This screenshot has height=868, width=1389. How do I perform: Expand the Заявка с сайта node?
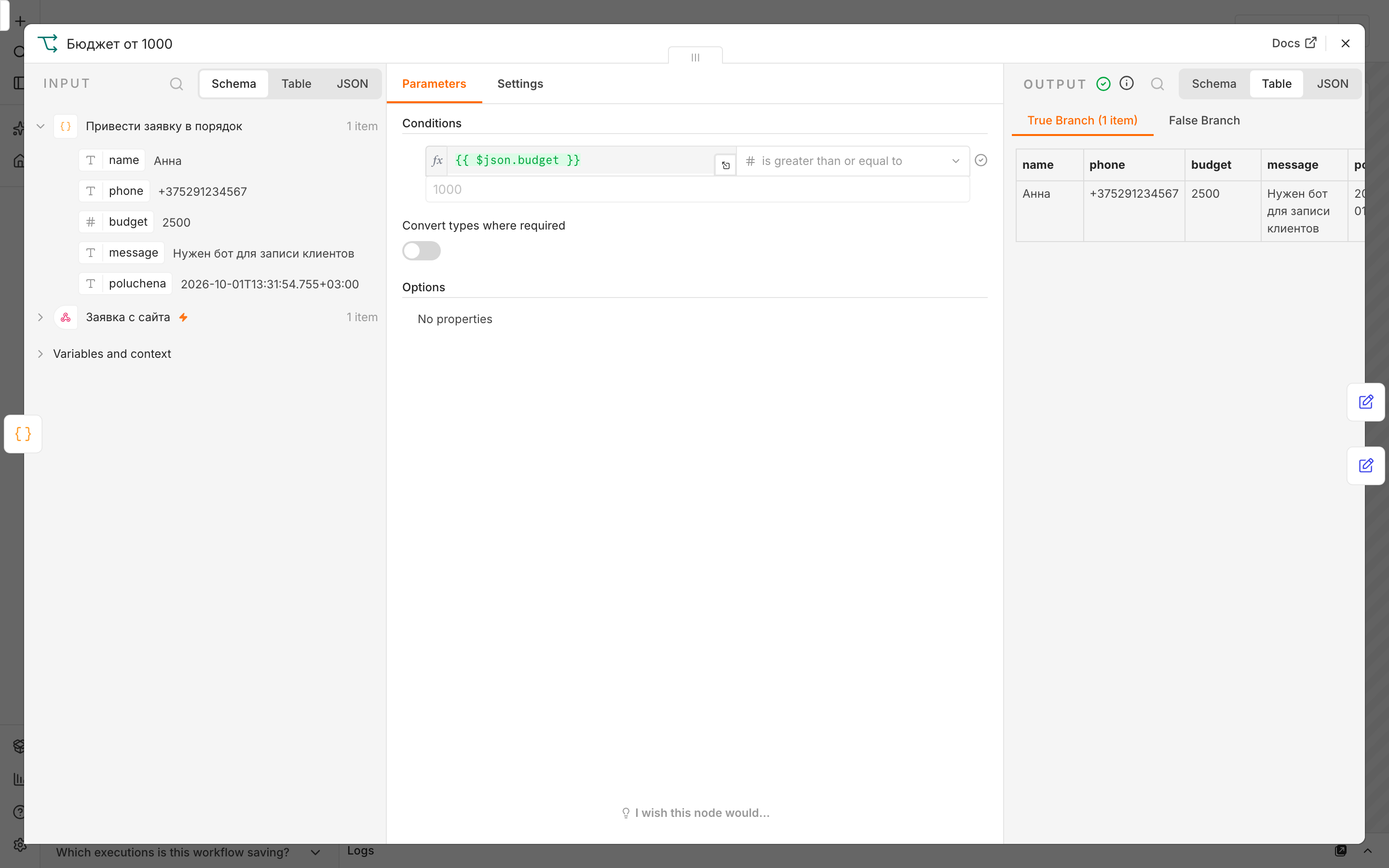pyautogui.click(x=40, y=317)
